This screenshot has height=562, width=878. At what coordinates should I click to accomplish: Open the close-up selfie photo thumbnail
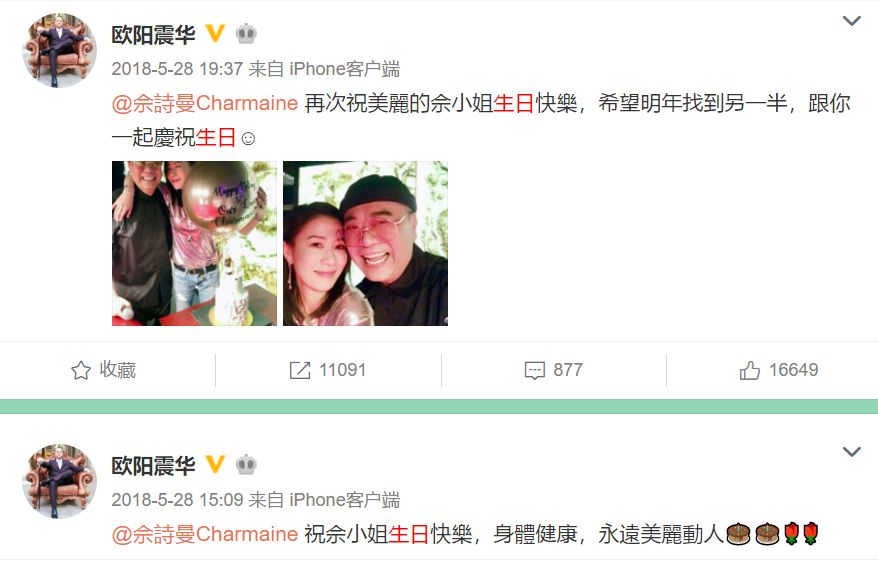pos(365,243)
